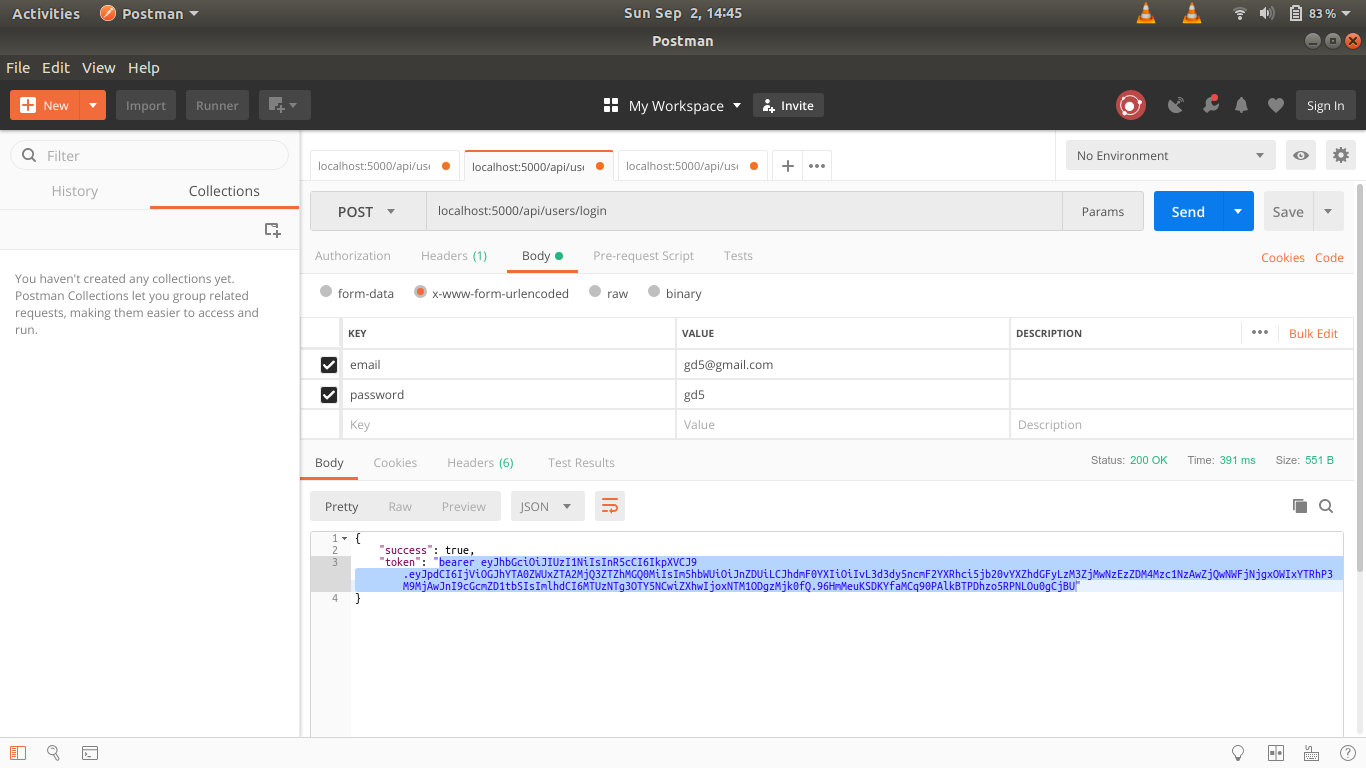Change the POST method dropdown
Image resolution: width=1366 pixels, height=768 pixels.
tap(369, 211)
